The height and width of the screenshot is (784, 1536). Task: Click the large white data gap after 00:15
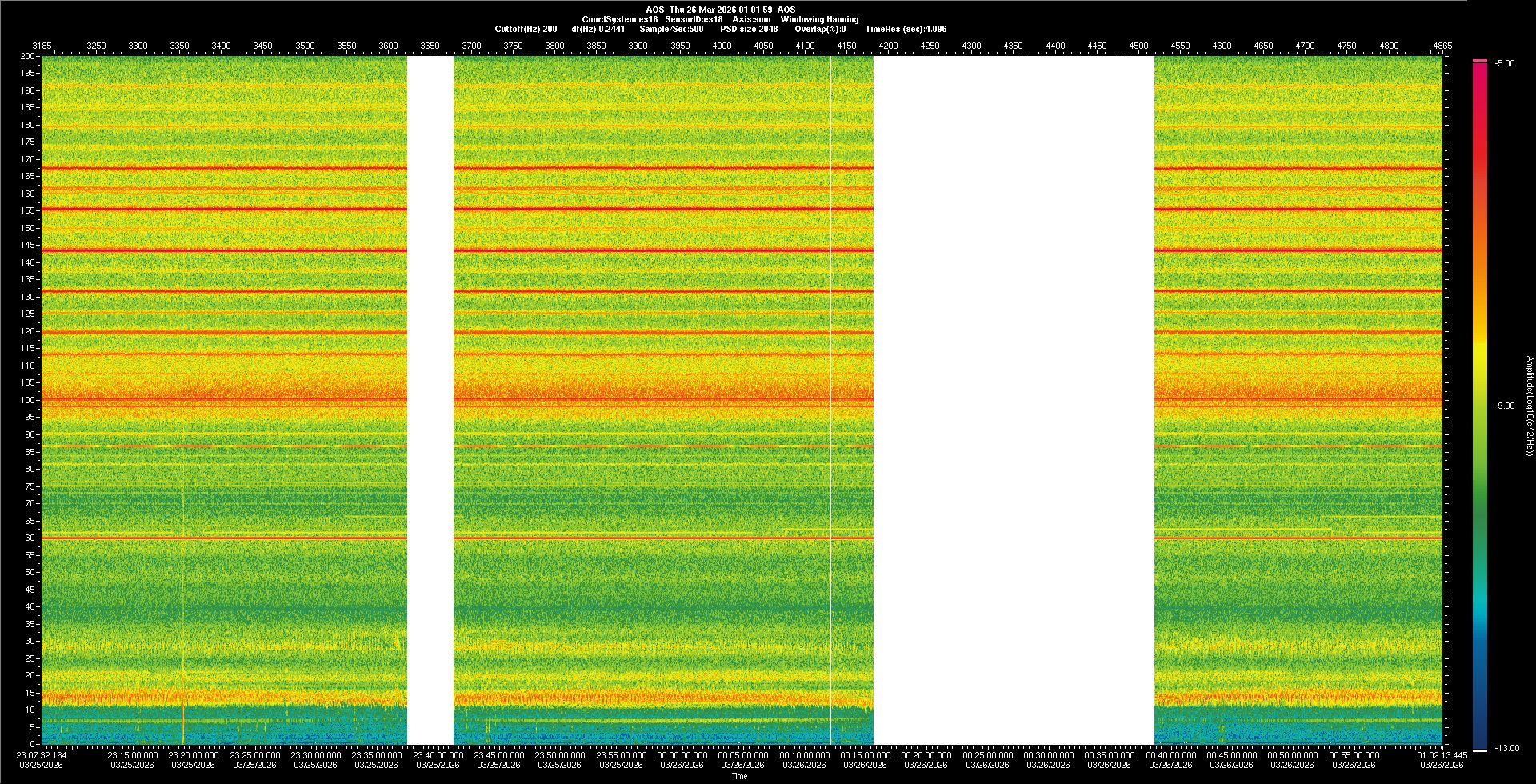[1013, 400]
